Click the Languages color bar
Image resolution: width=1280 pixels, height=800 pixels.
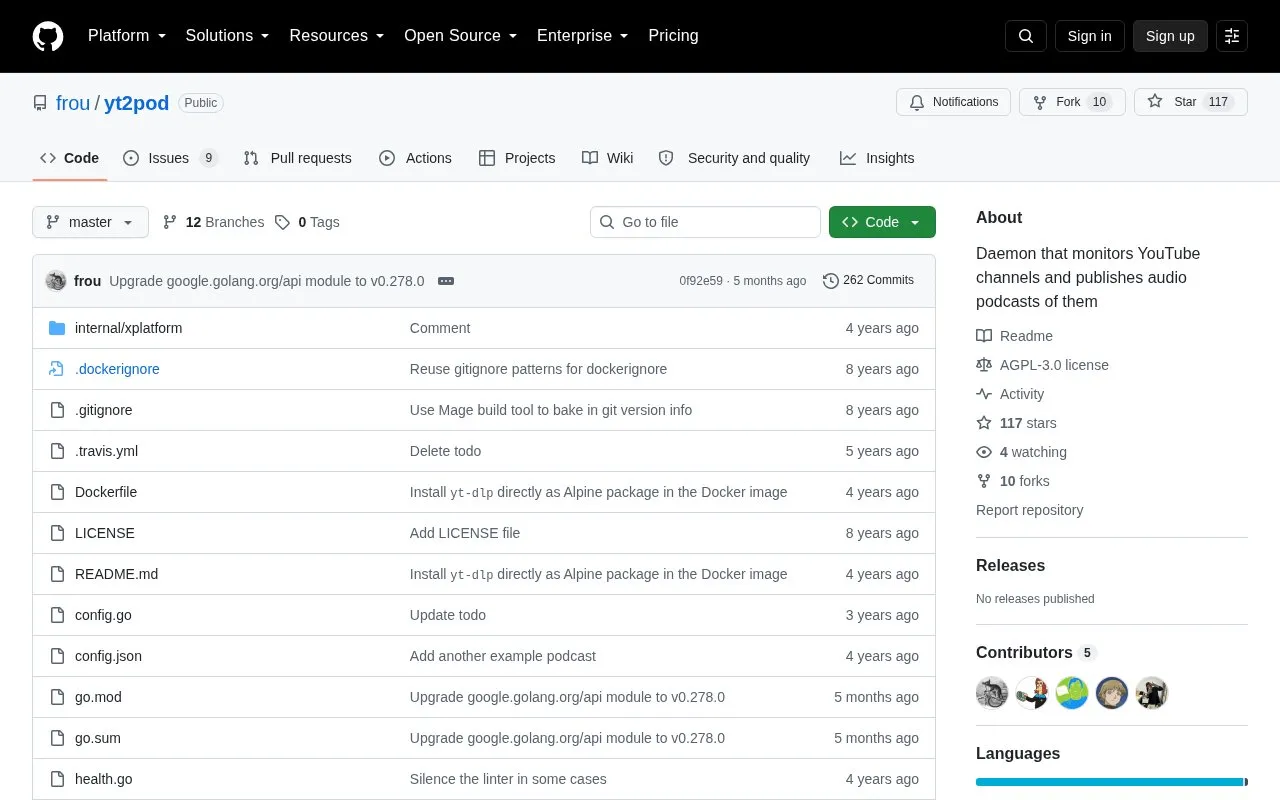pos(1112,782)
